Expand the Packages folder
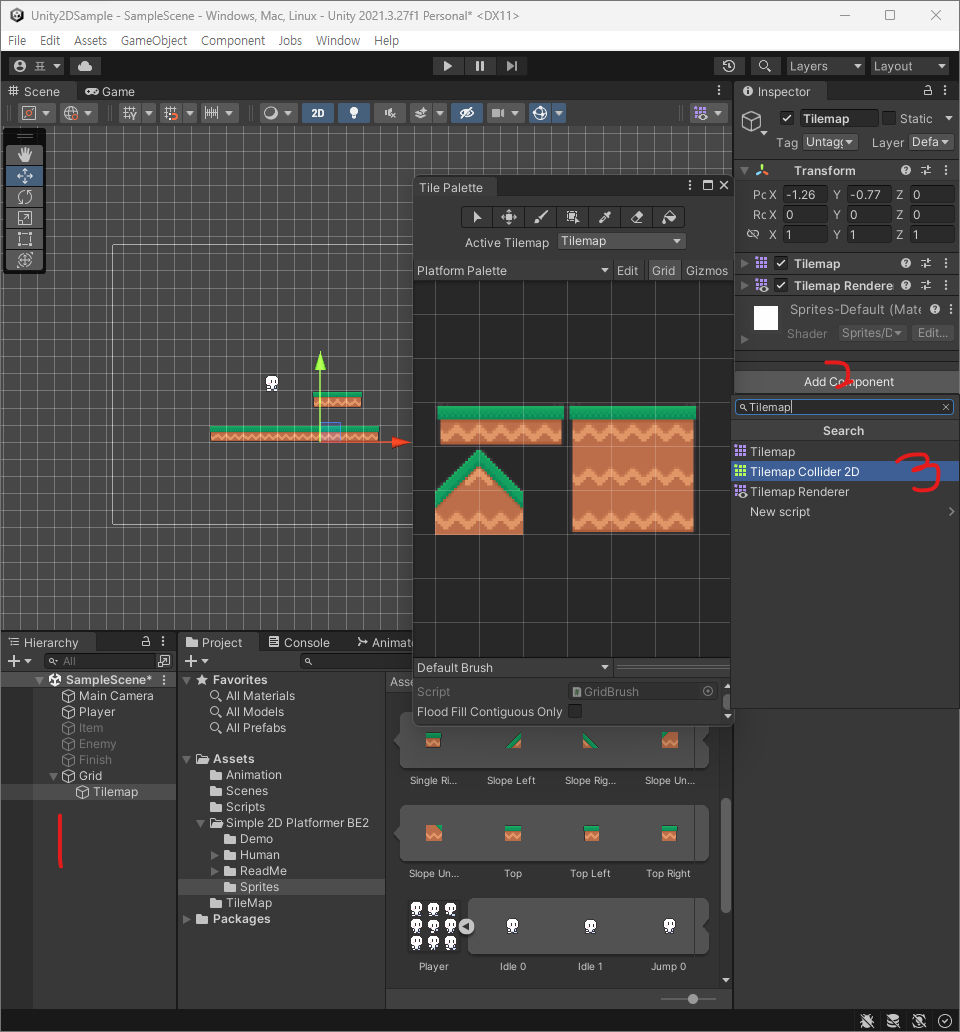This screenshot has width=960, height=1032. [x=187, y=919]
